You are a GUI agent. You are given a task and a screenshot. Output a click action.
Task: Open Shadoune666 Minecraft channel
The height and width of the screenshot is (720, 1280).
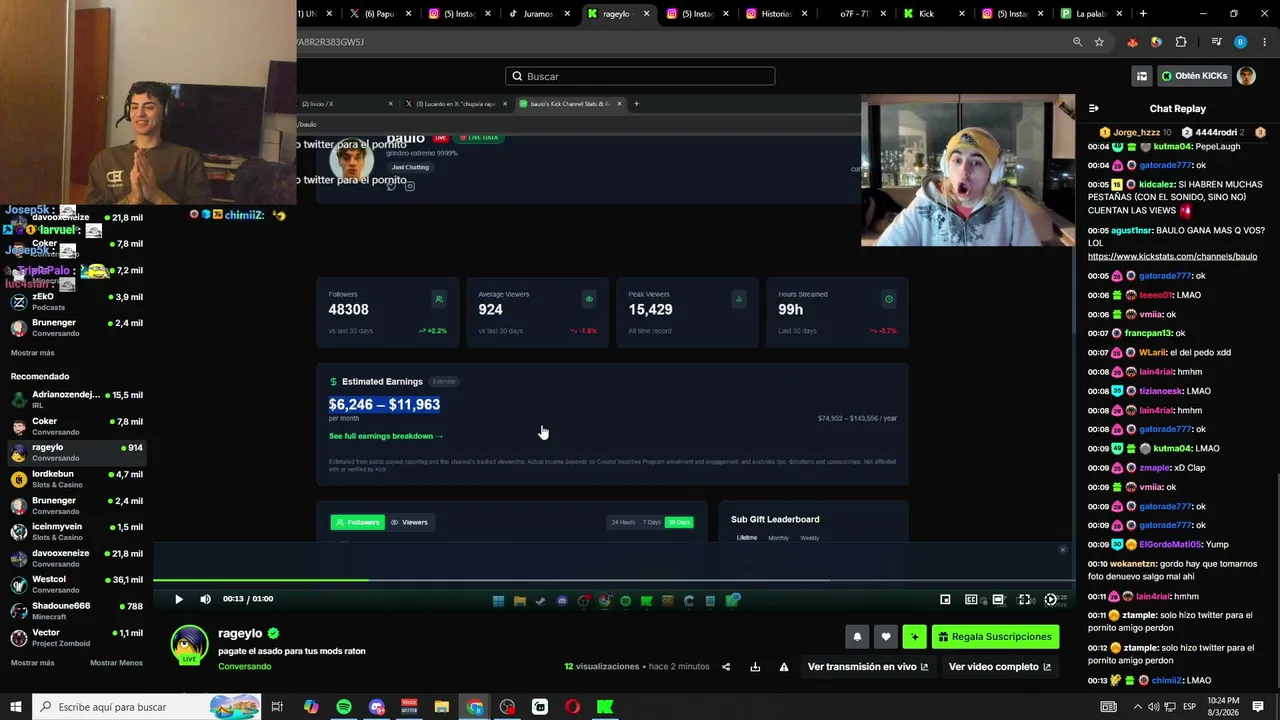[x=77, y=611]
